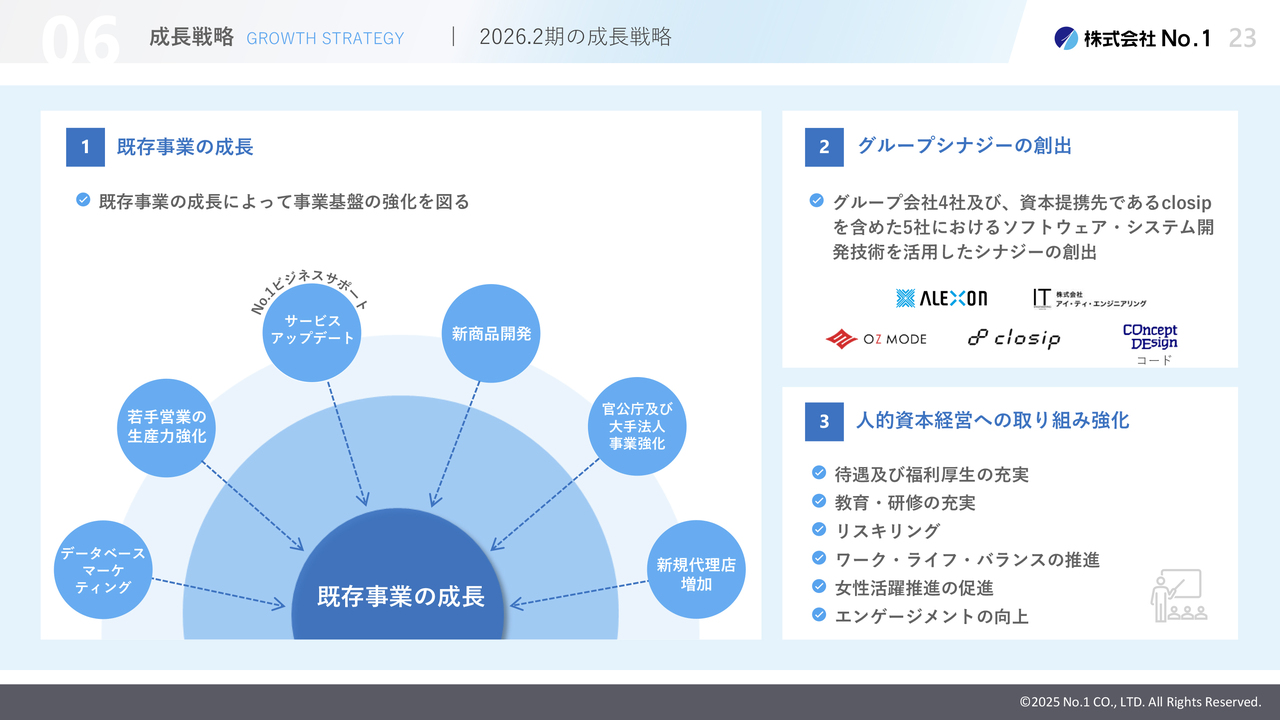Image resolution: width=1280 pixels, height=720 pixels.
Task: Click the ©2025 No.1 CO., LTD. copyright text
Action: point(1140,702)
